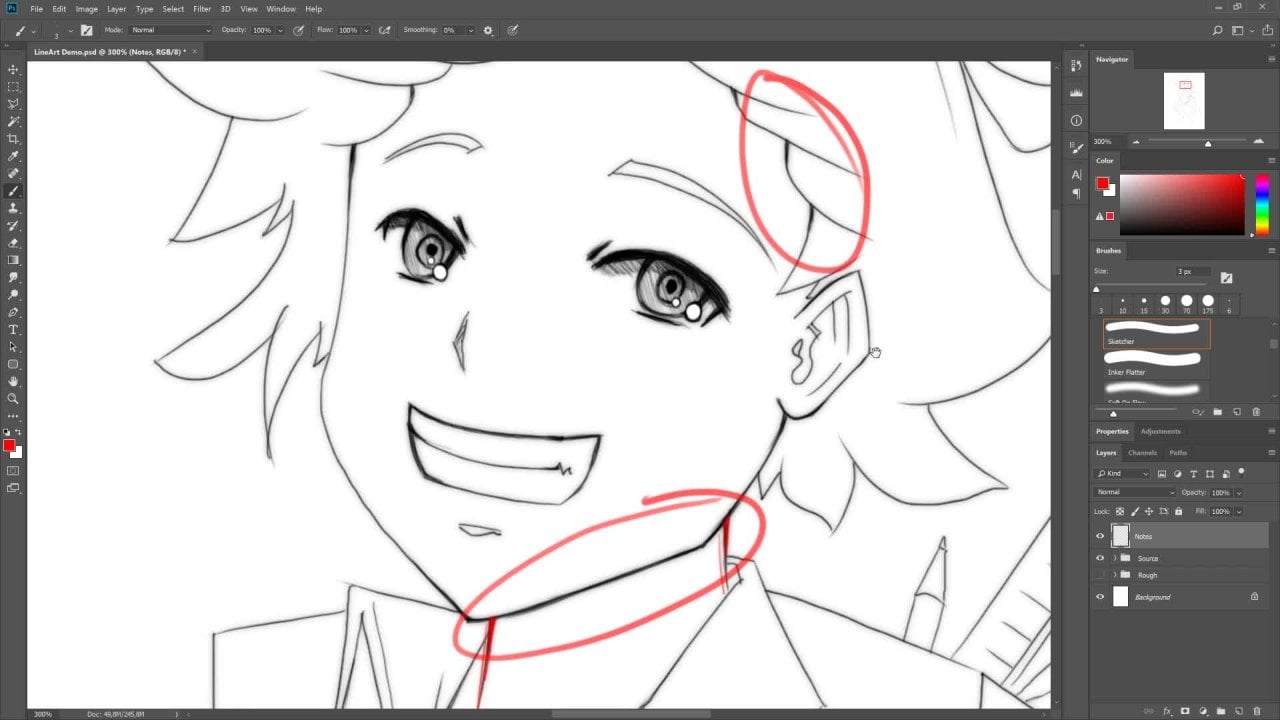This screenshot has height=720, width=1280.
Task: Choose the Hand tool
Action: pyautogui.click(x=14, y=381)
